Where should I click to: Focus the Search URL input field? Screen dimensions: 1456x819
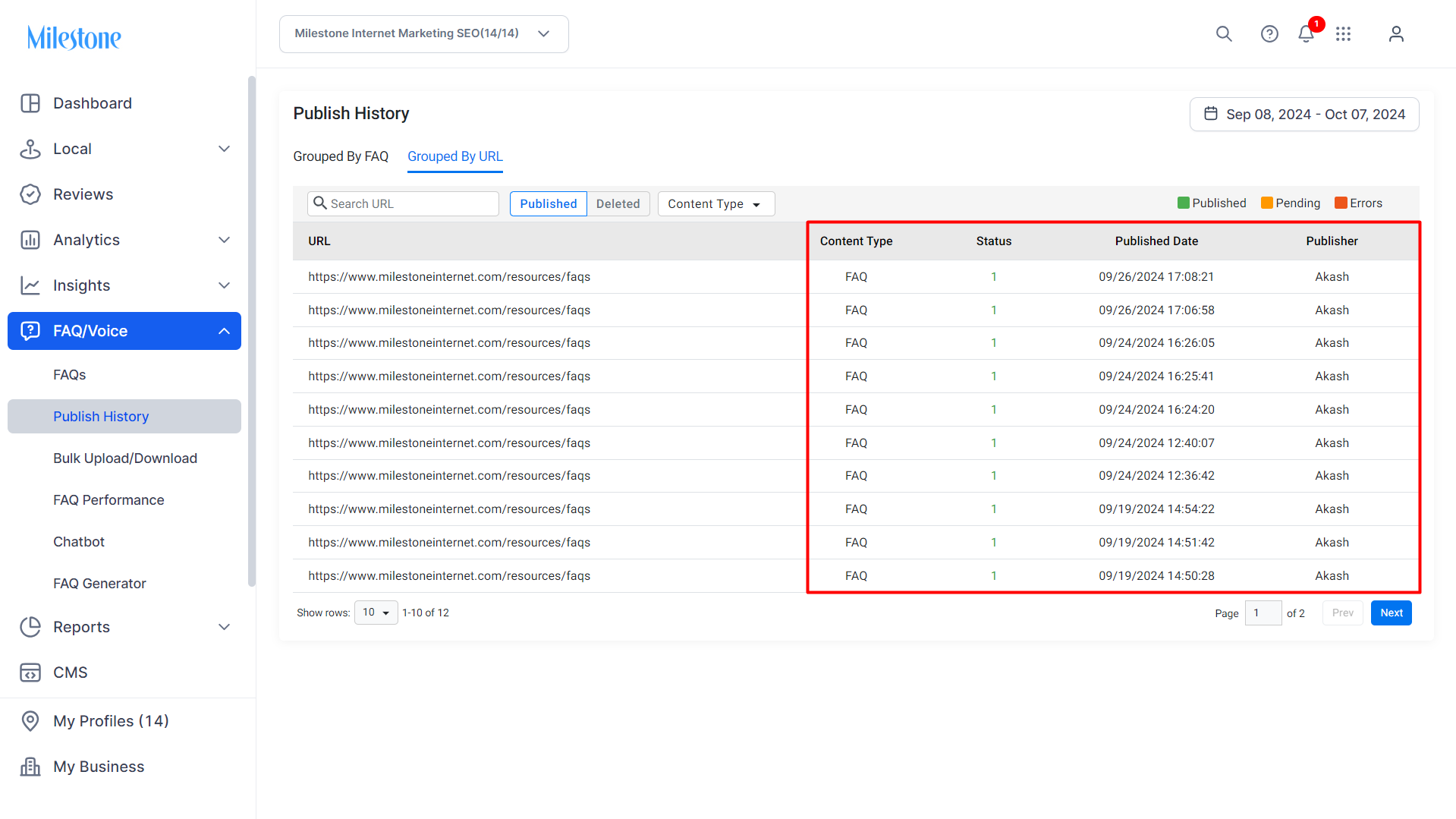coord(403,203)
